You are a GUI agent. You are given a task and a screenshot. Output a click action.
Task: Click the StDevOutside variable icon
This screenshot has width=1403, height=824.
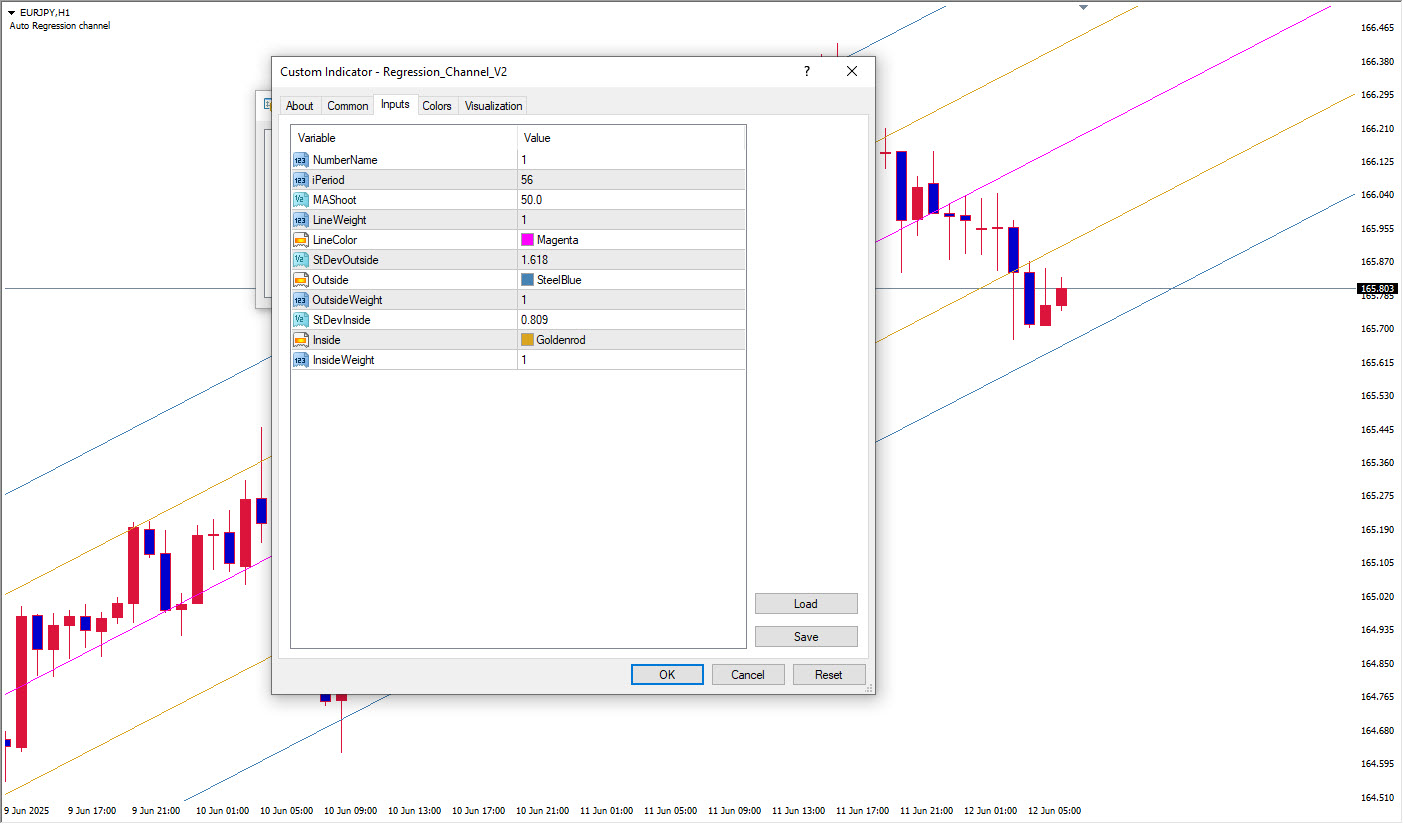click(301, 260)
